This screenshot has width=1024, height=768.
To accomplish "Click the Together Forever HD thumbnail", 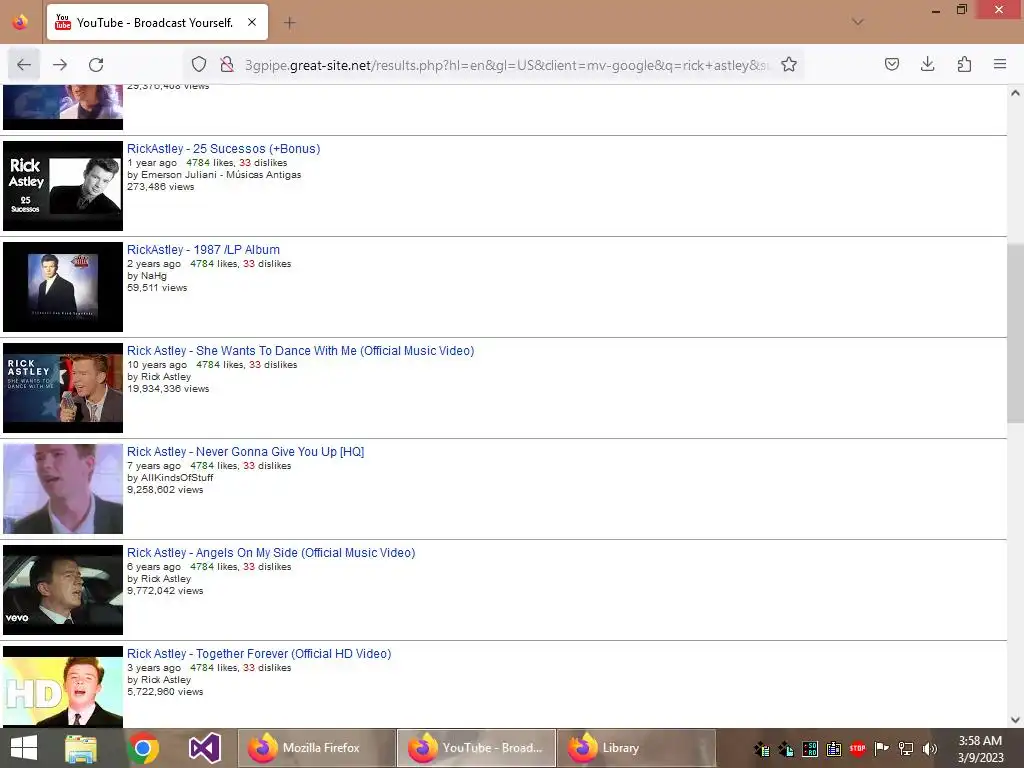I will 63,687.
